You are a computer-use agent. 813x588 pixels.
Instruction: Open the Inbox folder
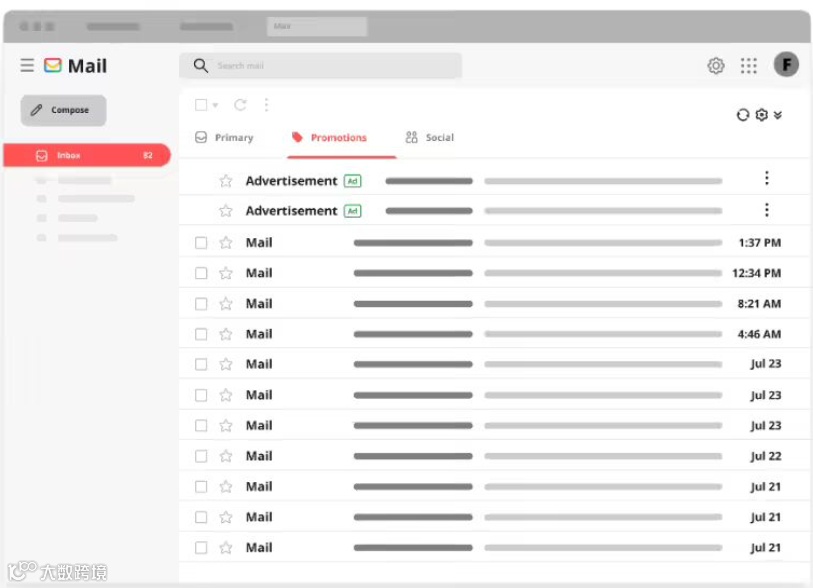click(87, 156)
